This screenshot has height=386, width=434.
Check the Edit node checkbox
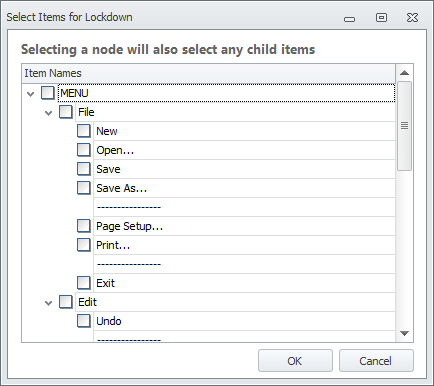pyautogui.click(x=66, y=302)
